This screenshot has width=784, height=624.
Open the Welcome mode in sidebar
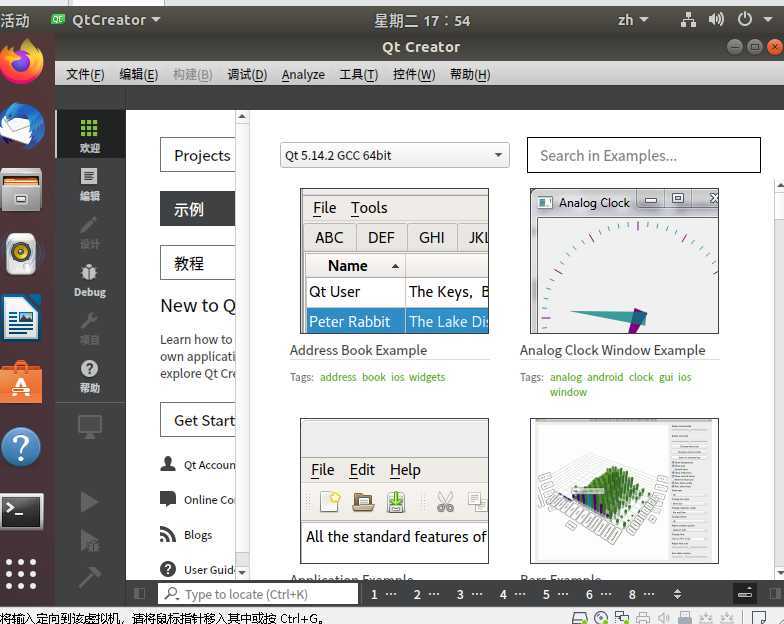(90, 135)
